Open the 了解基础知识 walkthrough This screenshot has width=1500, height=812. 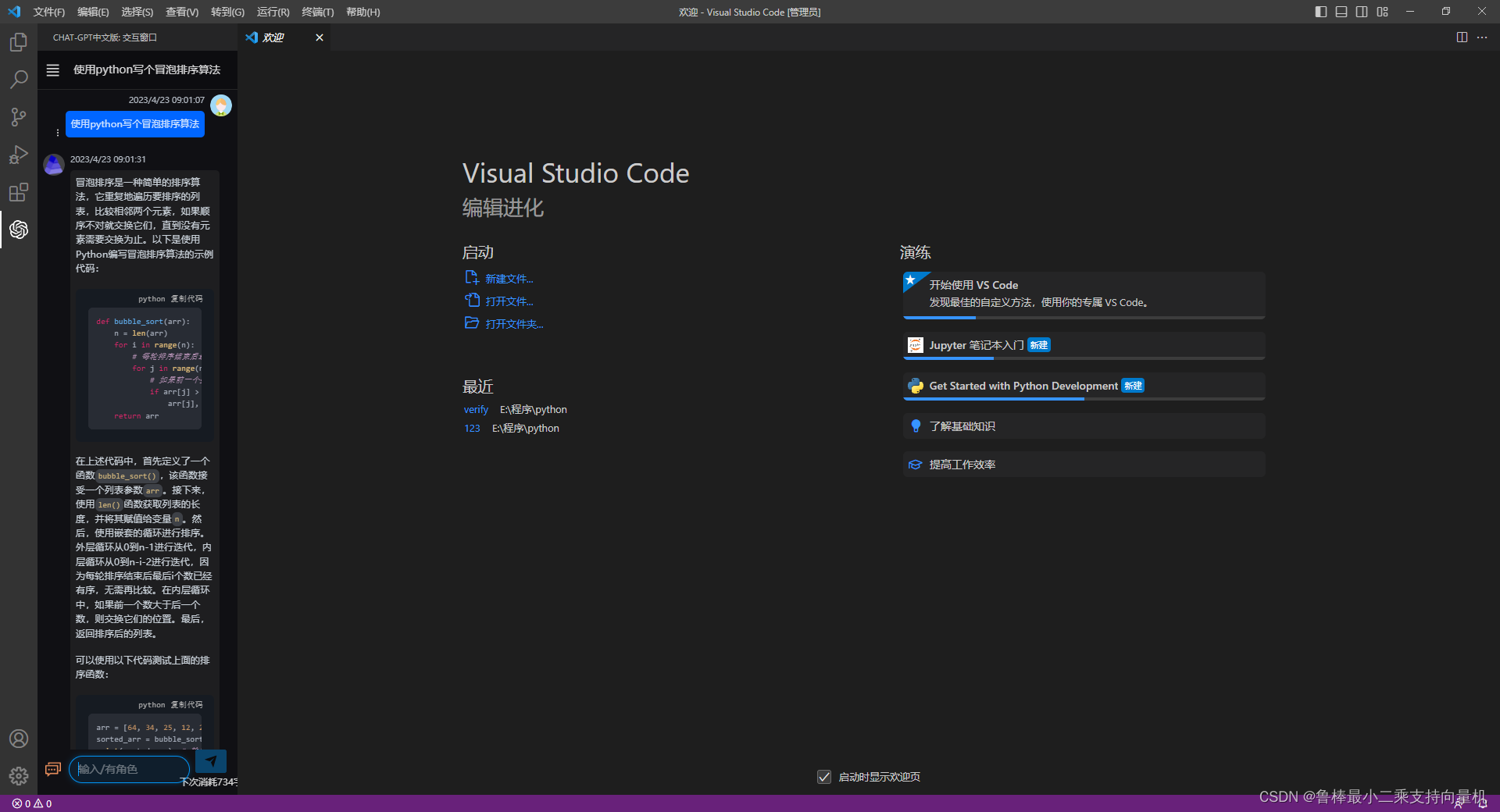click(1084, 426)
